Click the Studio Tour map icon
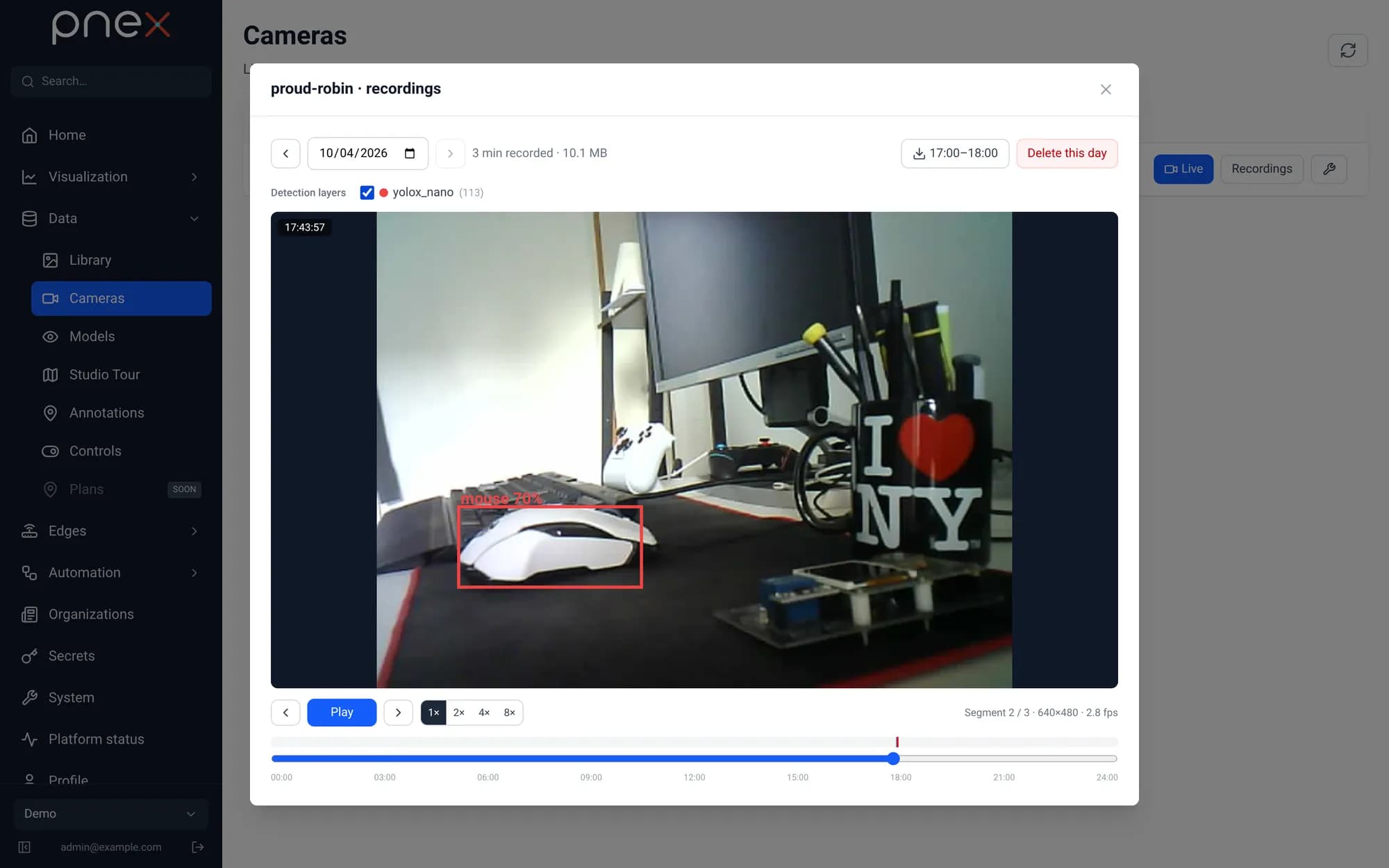 point(50,374)
